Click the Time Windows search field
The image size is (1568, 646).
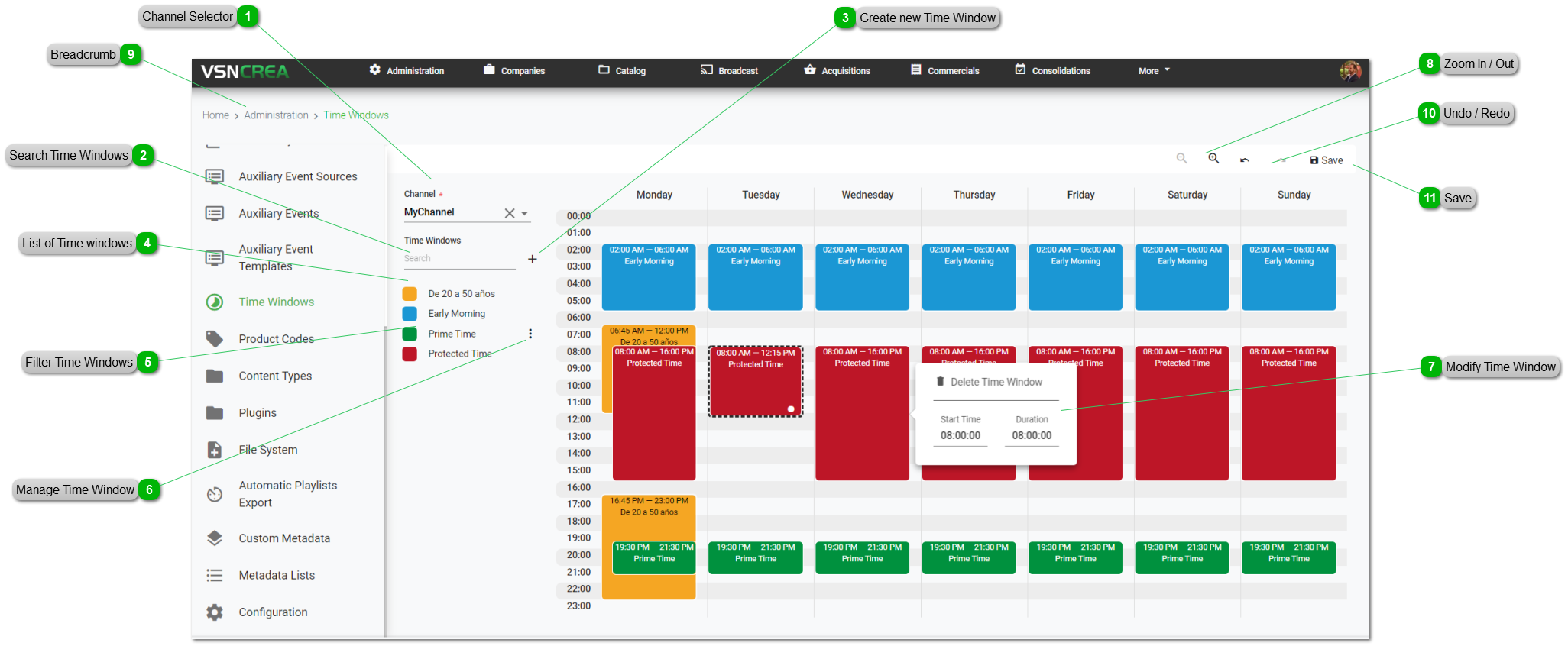pos(458,259)
